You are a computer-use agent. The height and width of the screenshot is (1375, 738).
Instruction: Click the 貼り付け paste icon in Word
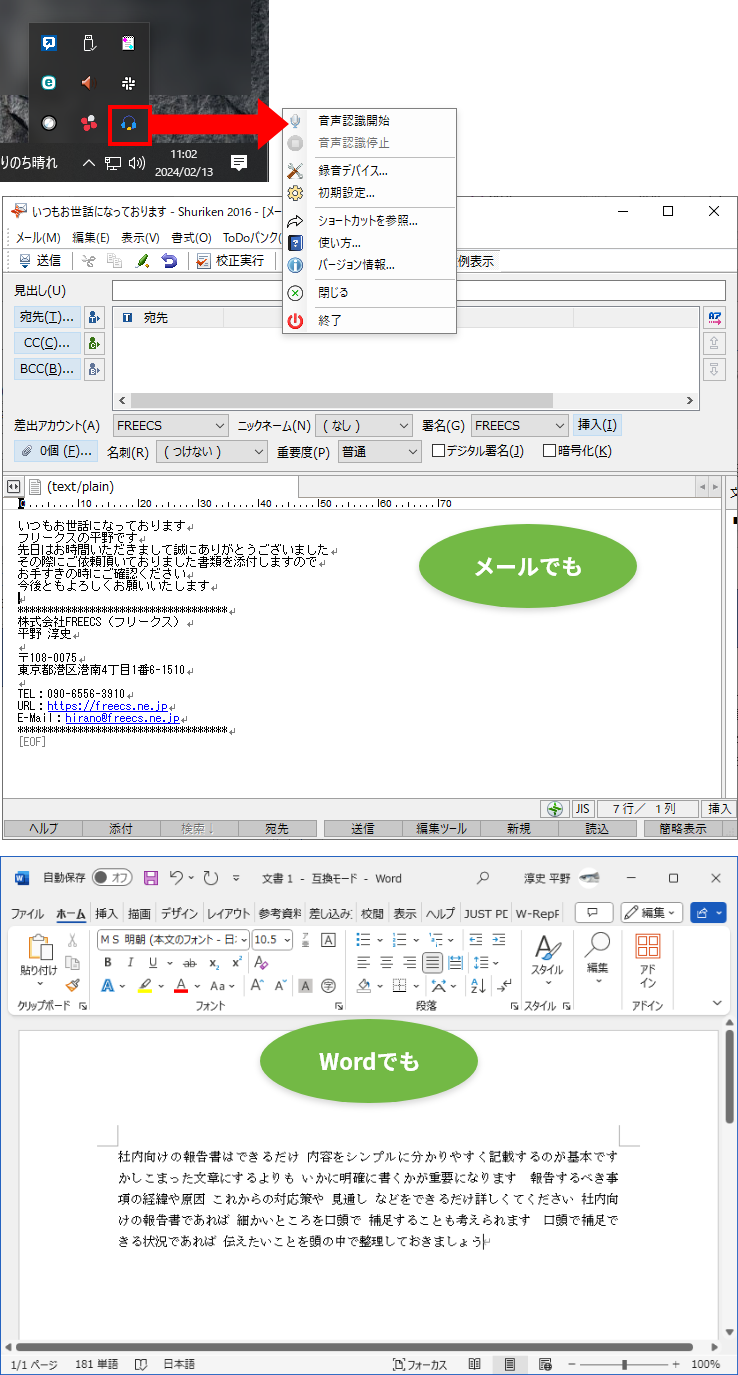click(40, 948)
